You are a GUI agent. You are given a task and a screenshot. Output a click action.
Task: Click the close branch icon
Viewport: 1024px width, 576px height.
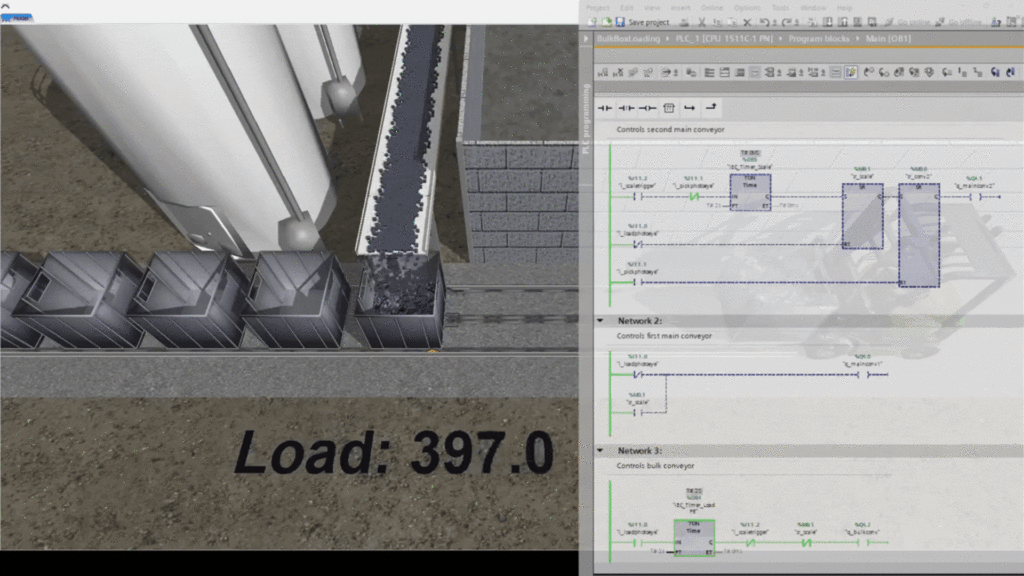(x=712, y=108)
